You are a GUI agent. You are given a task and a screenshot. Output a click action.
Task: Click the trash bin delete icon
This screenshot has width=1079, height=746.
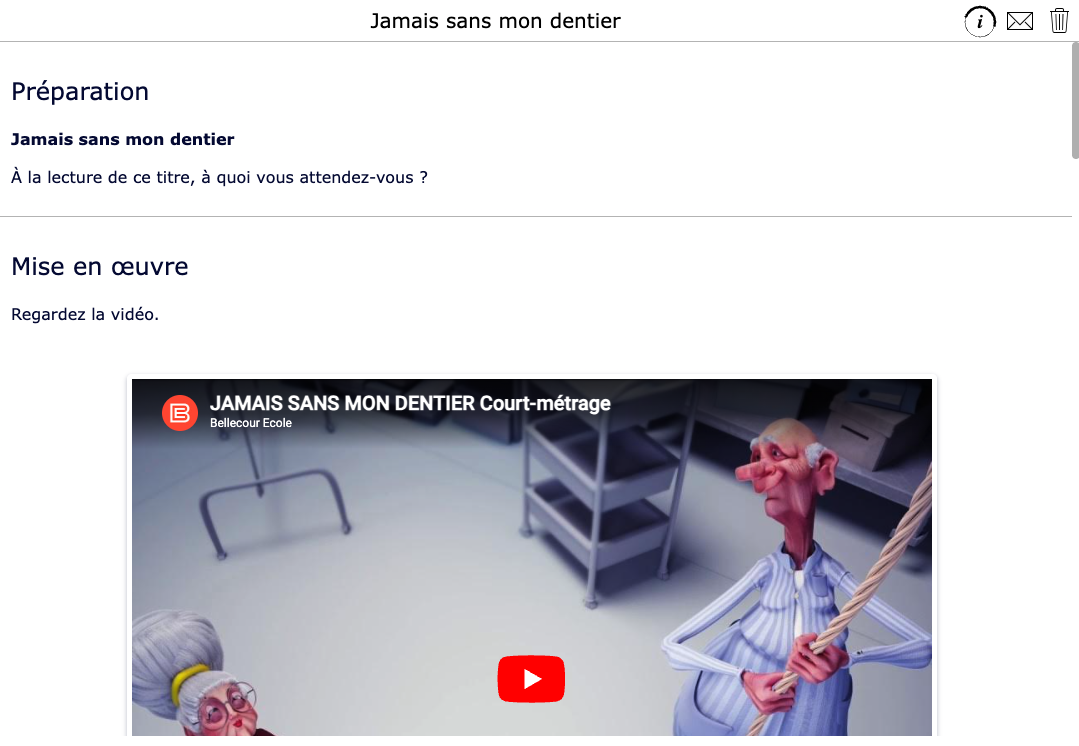tap(1059, 21)
